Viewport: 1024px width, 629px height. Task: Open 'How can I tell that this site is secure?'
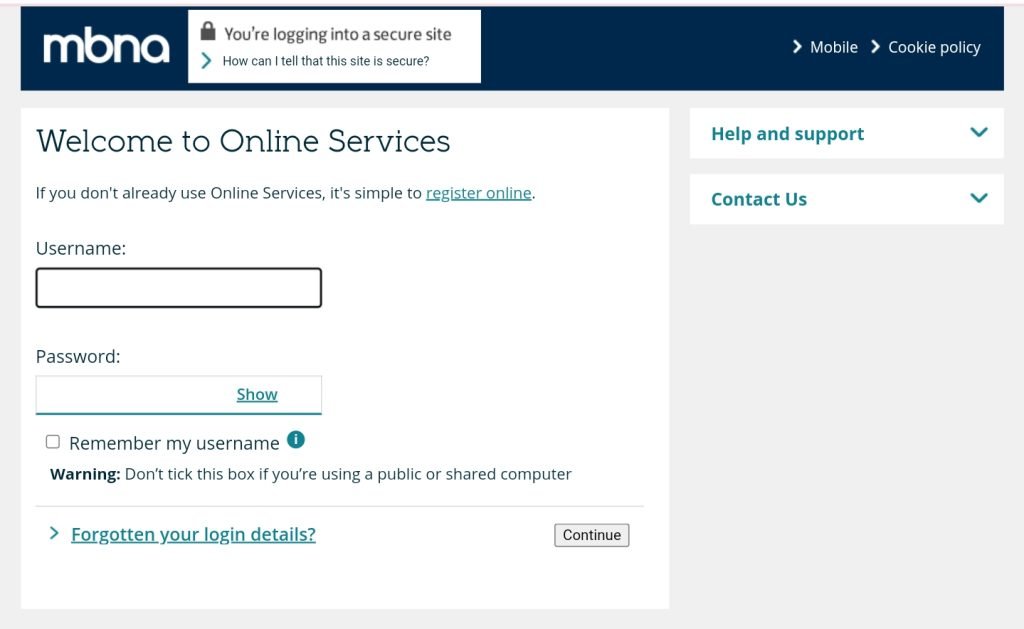point(326,61)
